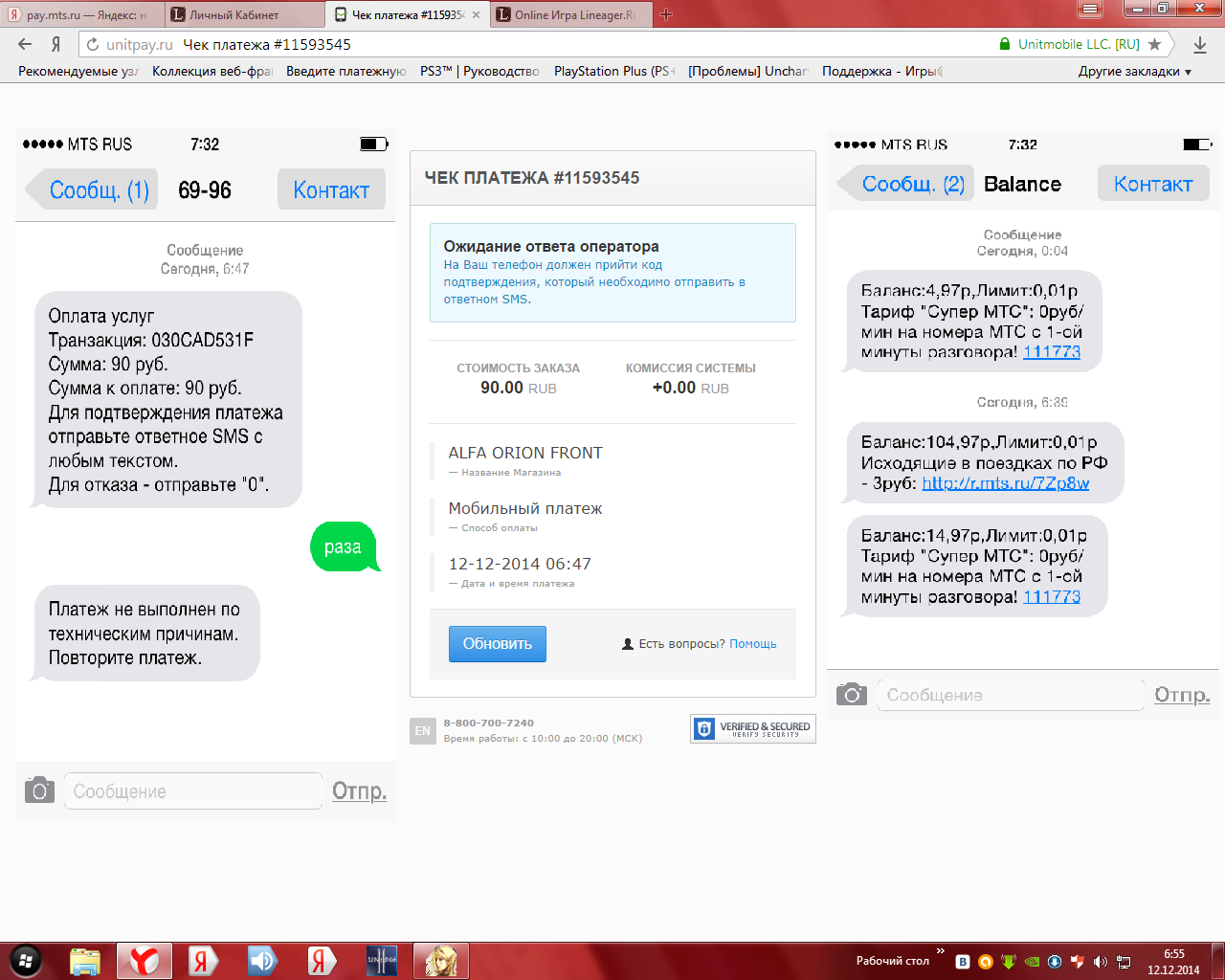
Task: Bookmark this page with the star icon
Action: 1155,44
